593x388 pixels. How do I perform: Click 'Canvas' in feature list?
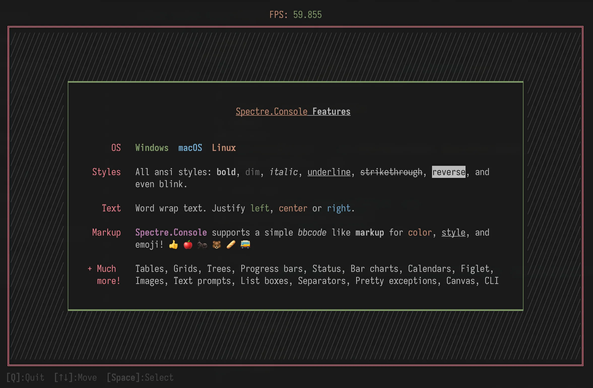tap(460, 281)
